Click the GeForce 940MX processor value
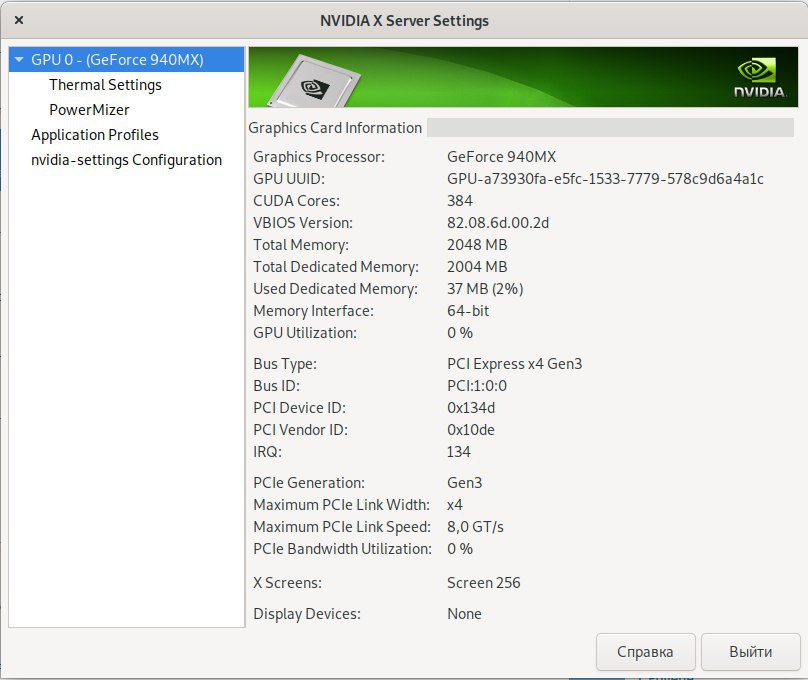Image resolution: width=808 pixels, height=680 pixels. coord(501,157)
